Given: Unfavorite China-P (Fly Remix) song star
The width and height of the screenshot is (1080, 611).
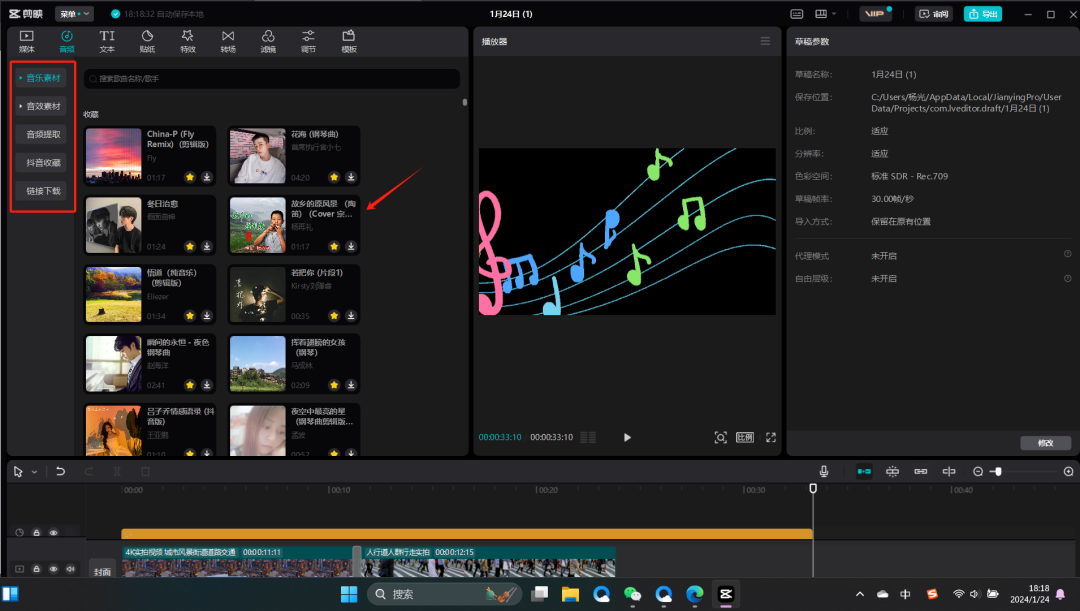Looking at the screenshot, I should pos(190,177).
